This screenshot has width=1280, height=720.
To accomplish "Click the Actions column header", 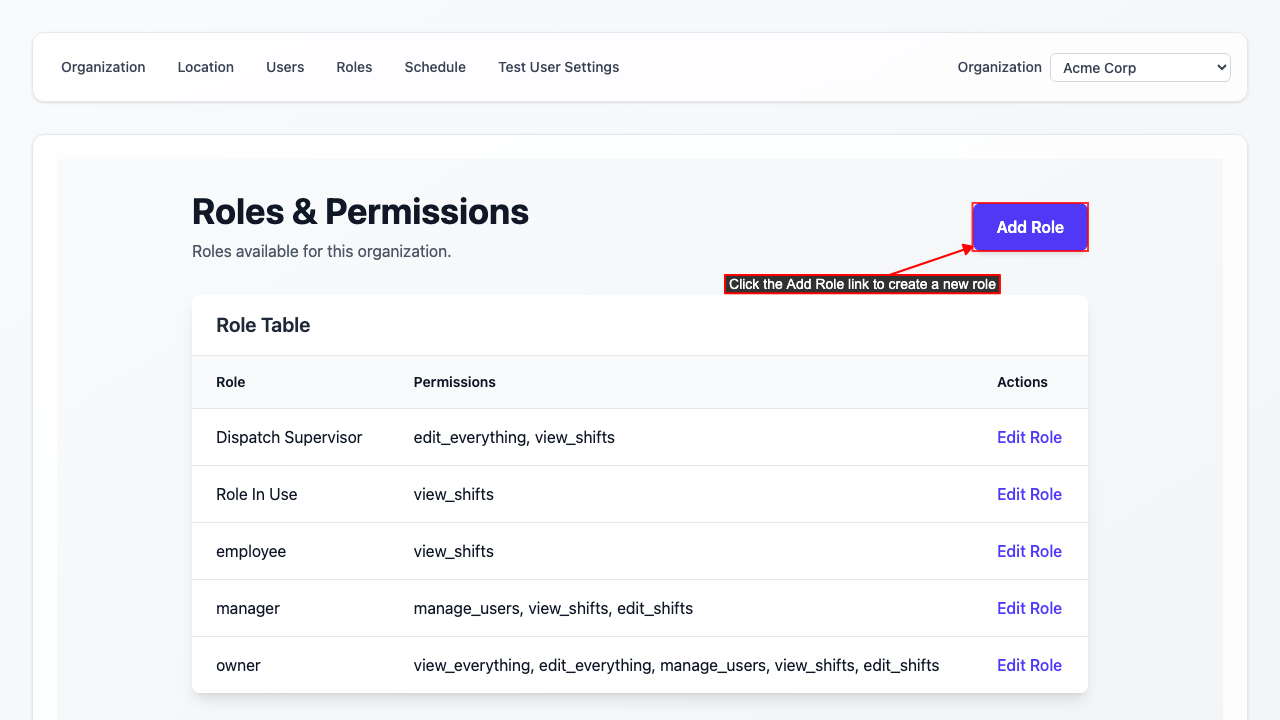I will tap(1022, 382).
